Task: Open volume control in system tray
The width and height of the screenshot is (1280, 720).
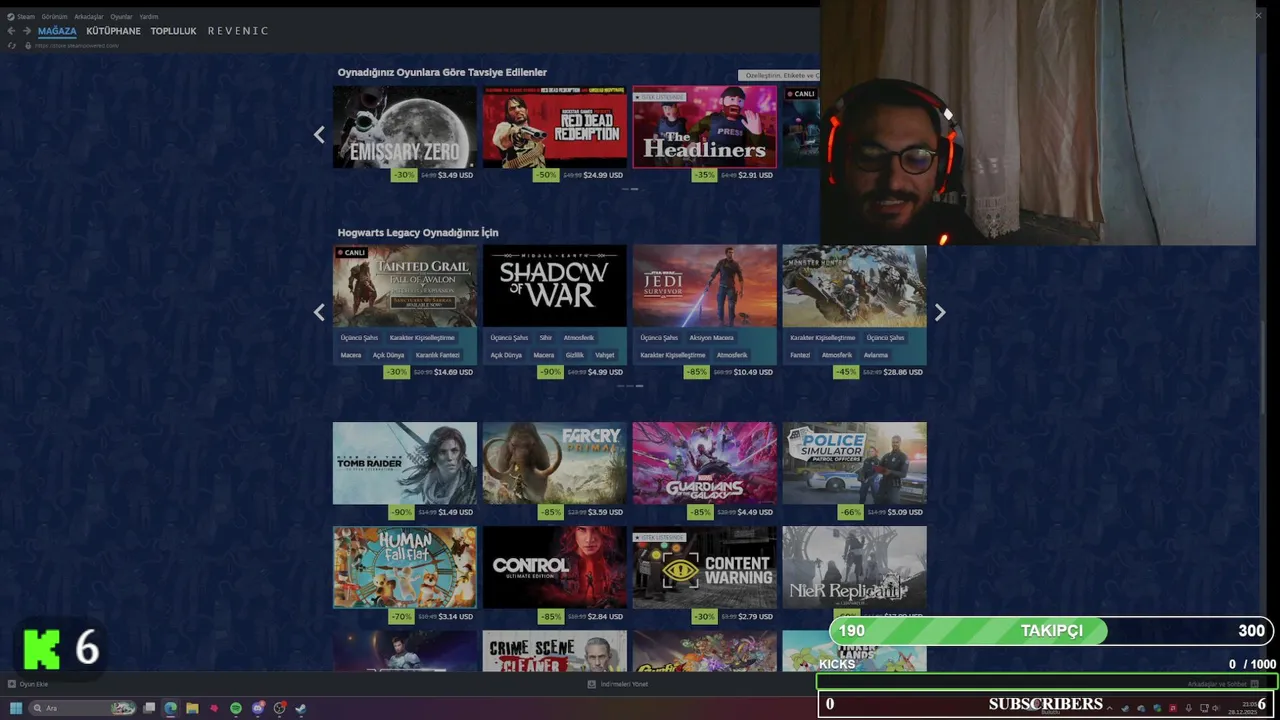Action: [x=1217, y=708]
